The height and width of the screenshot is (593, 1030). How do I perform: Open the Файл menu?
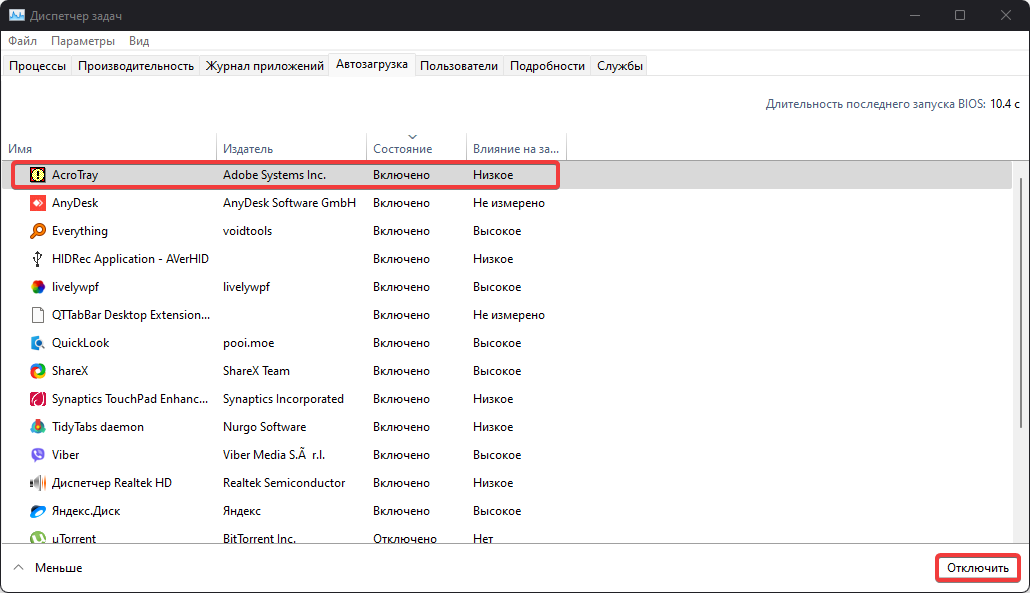(22, 41)
